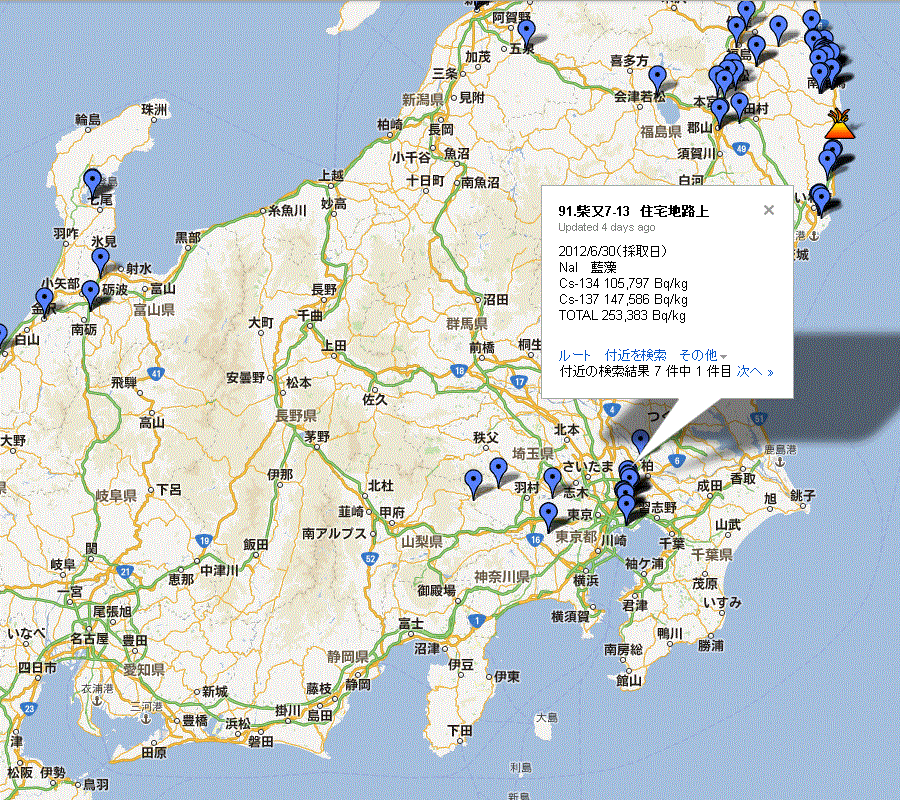Image resolution: width=900 pixels, height=800 pixels.
Task: Click the TOTAL 253,383 Bq/kg value
Action: [622, 315]
